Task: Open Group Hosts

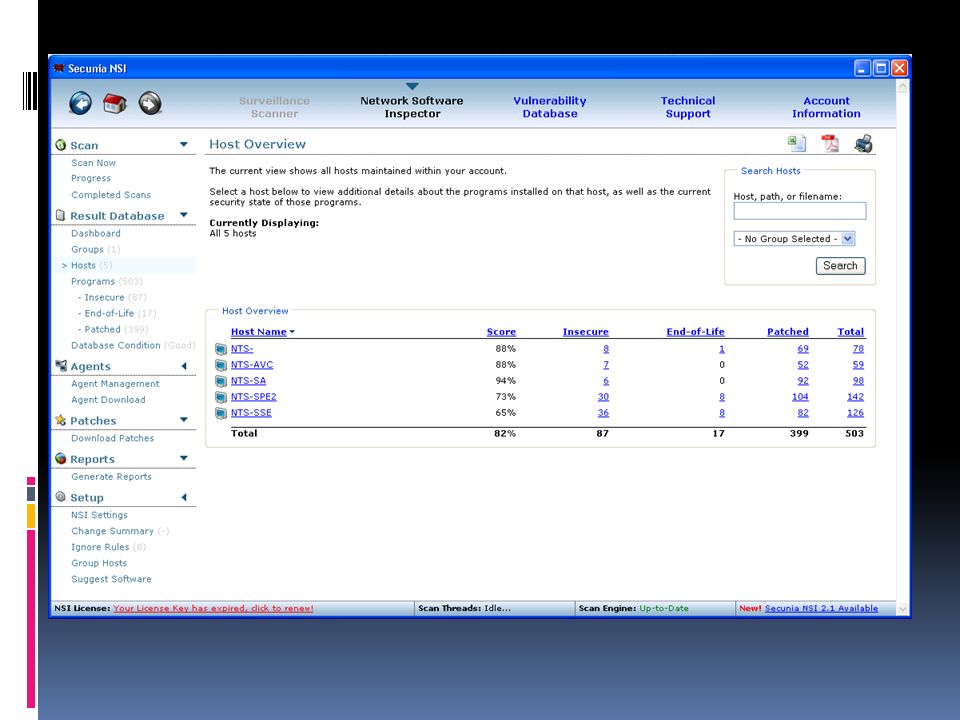Action: point(99,563)
